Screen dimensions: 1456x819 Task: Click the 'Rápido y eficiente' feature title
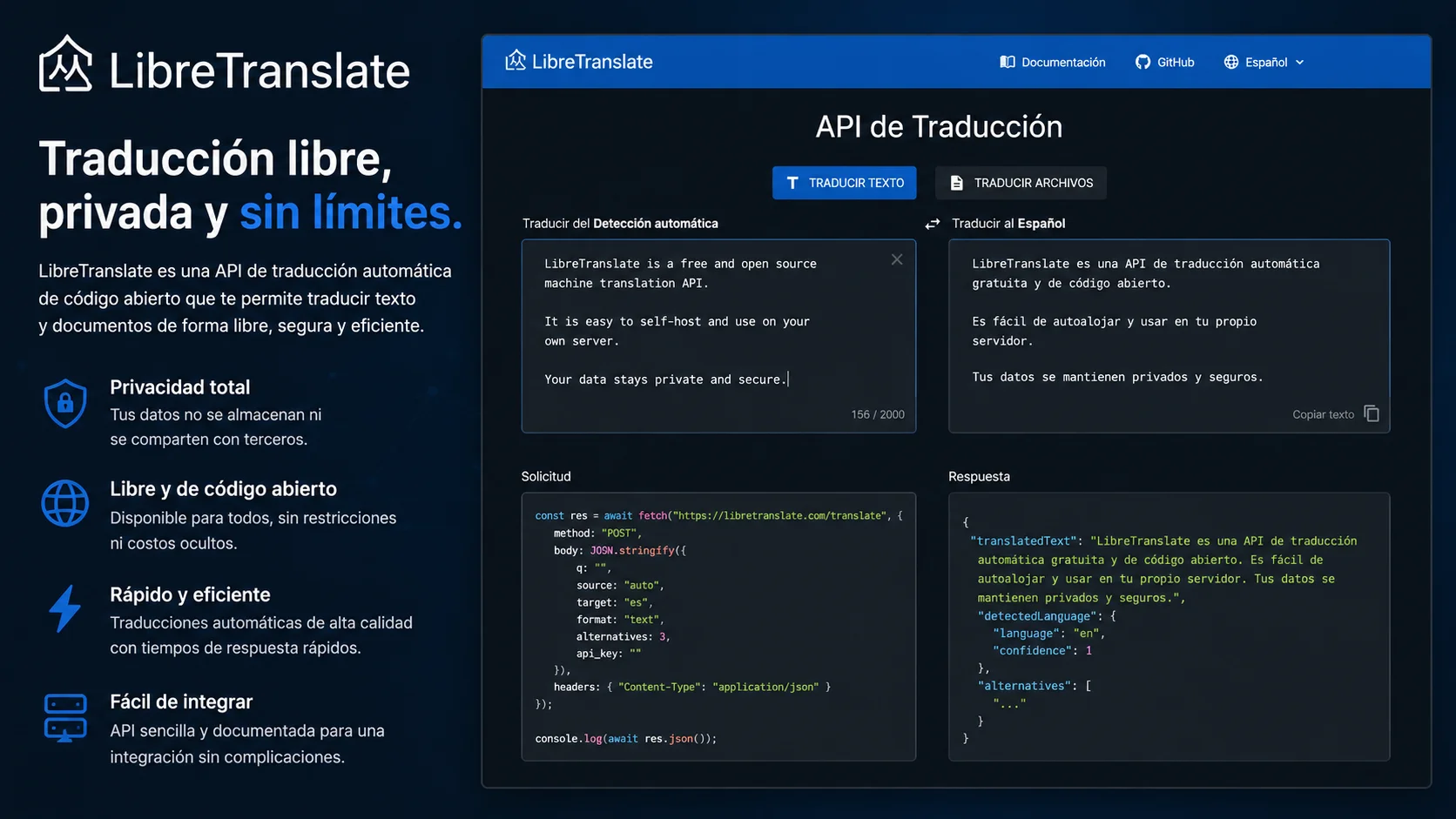point(190,594)
